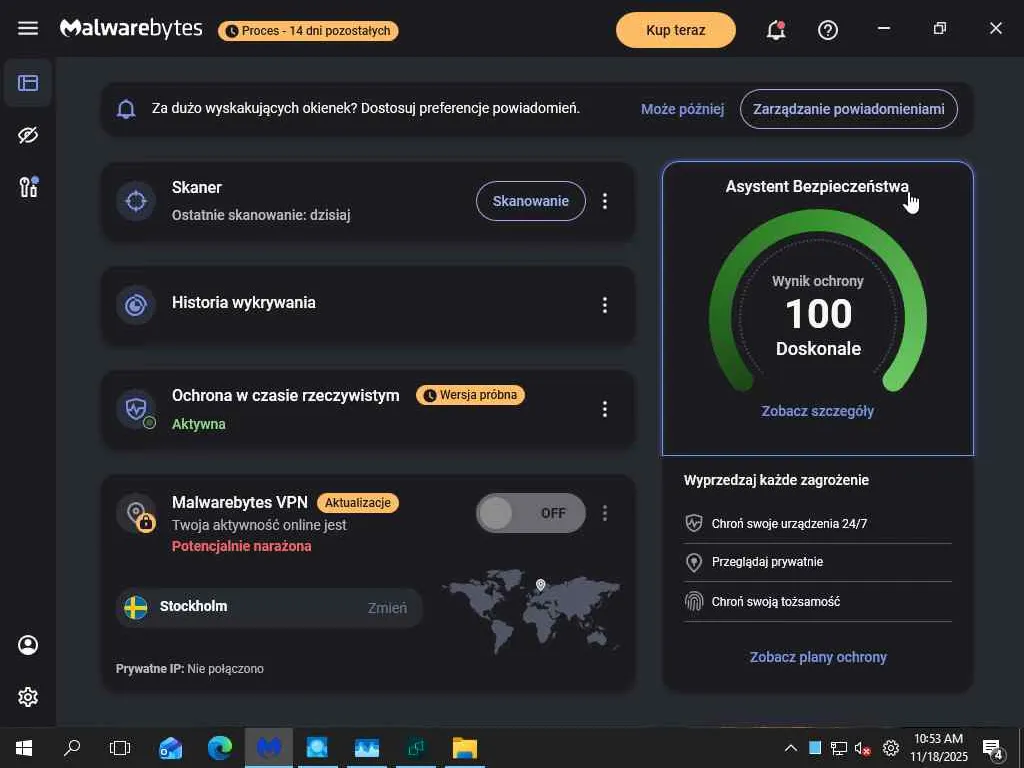The width and height of the screenshot is (1024, 768).
Task: Select Chroń swoje urządzenia 24/7 row
Action: point(818,524)
